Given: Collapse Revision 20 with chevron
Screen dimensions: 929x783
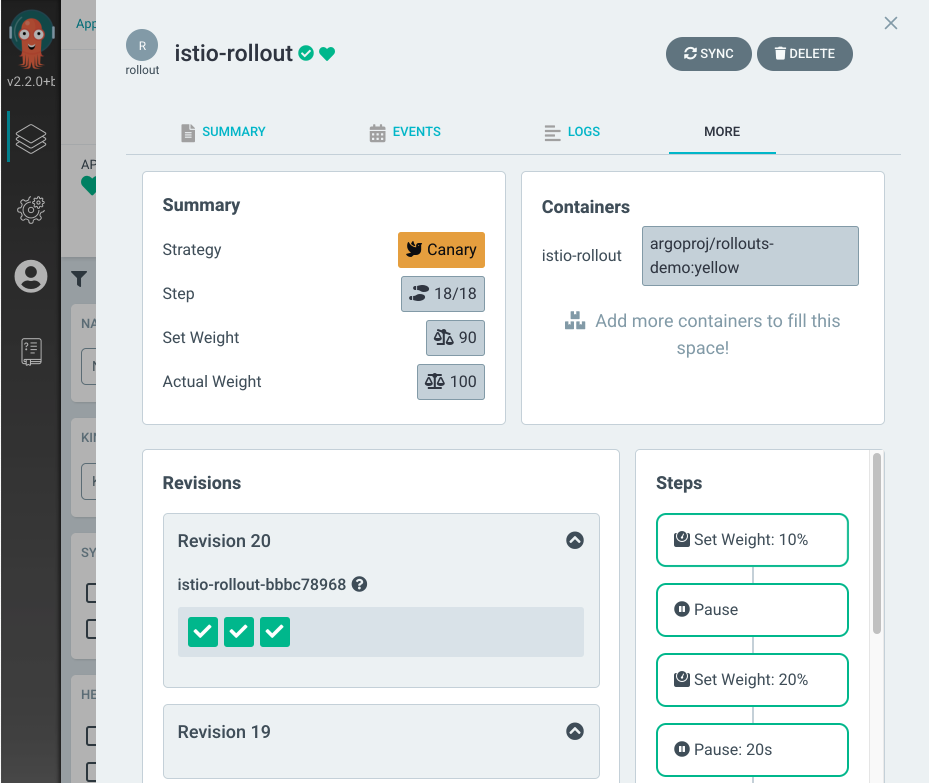Looking at the screenshot, I should [575, 540].
